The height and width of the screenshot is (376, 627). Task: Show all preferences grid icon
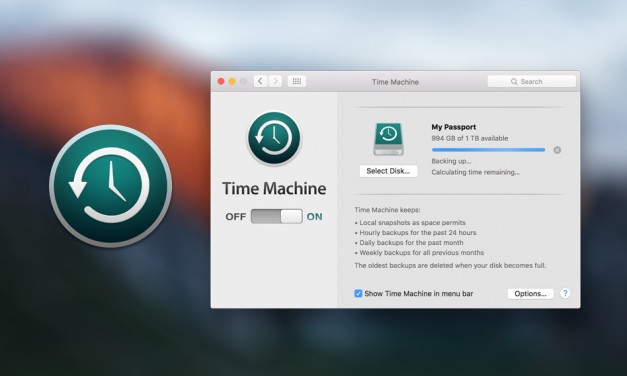point(297,81)
